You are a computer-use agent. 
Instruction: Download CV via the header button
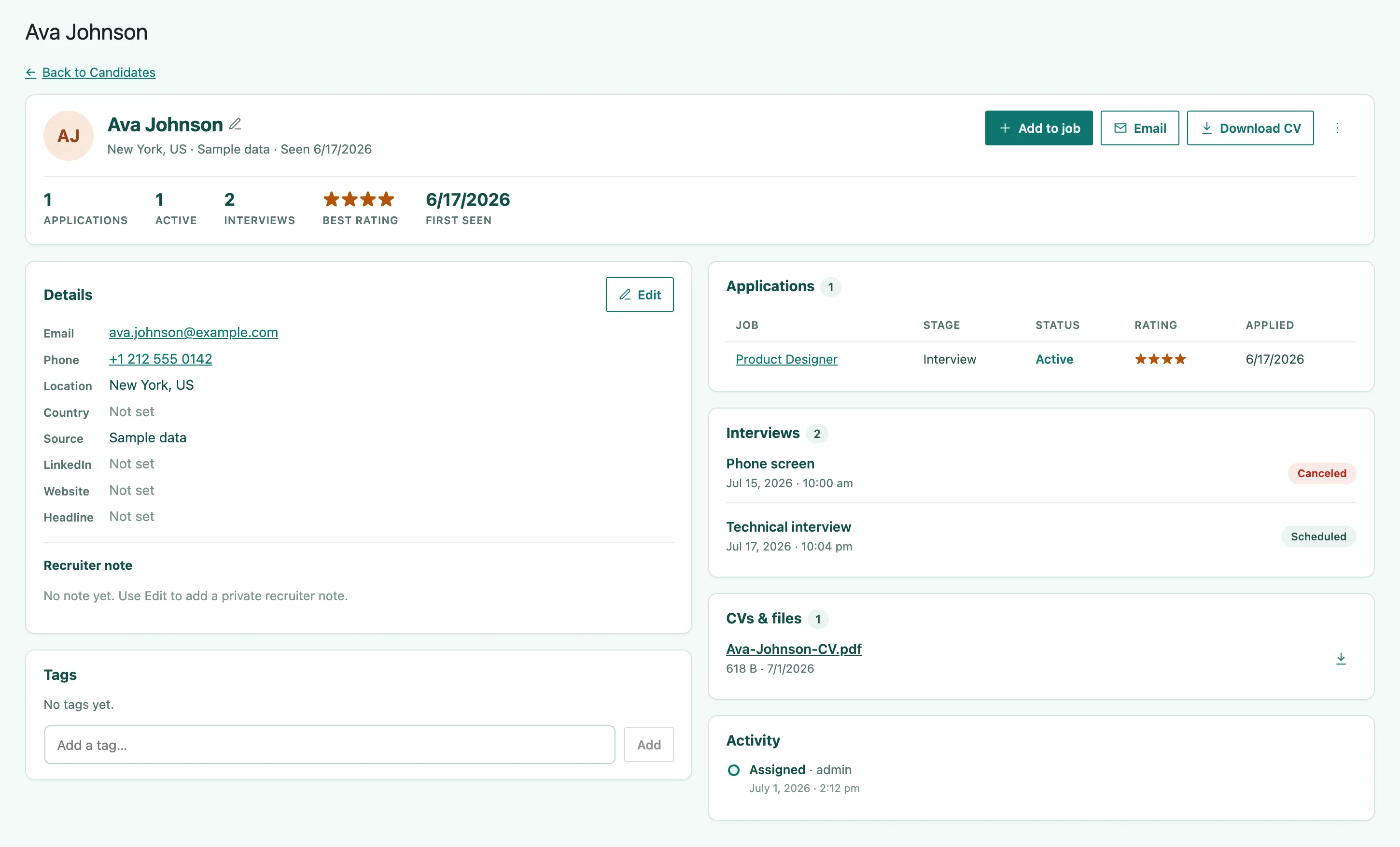click(x=1250, y=128)
